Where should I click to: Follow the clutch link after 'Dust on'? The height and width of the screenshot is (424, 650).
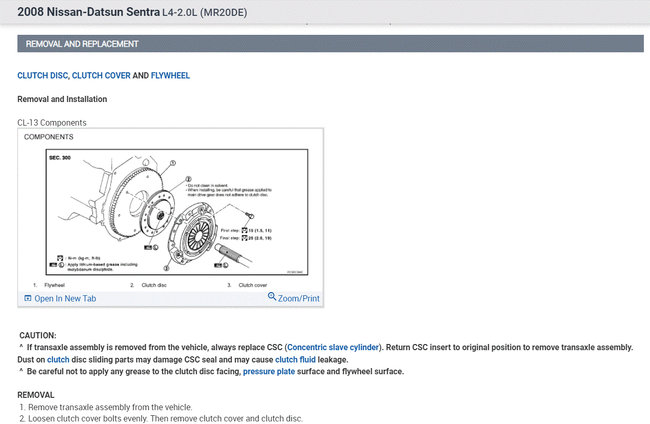tap(58, 359)
